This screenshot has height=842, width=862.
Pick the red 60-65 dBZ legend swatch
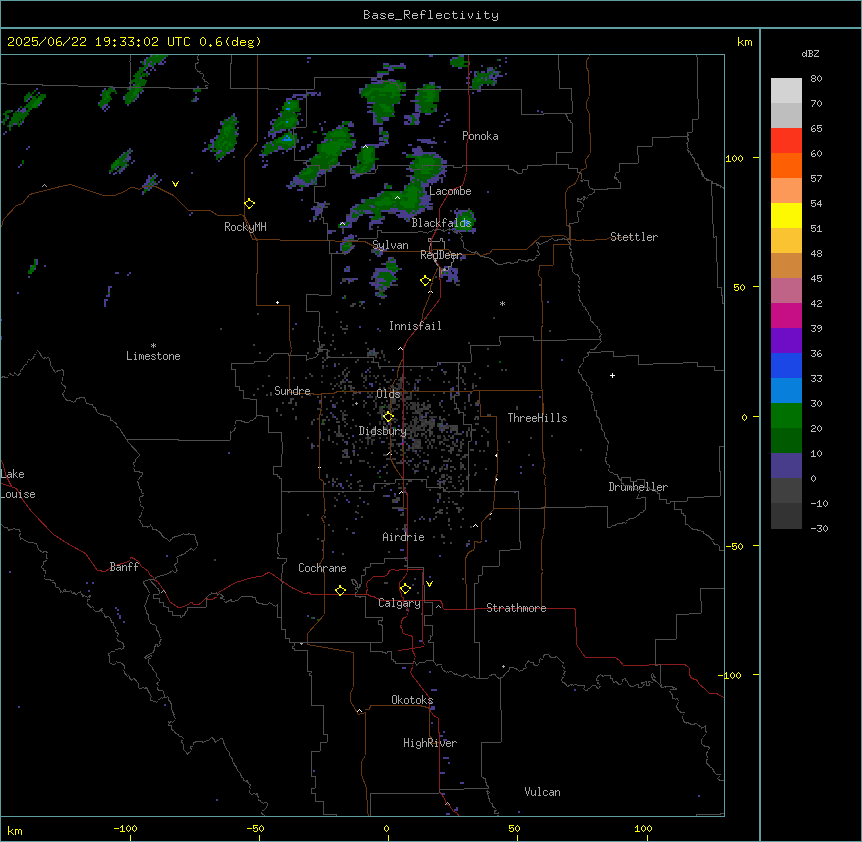[x=786, y=141]
